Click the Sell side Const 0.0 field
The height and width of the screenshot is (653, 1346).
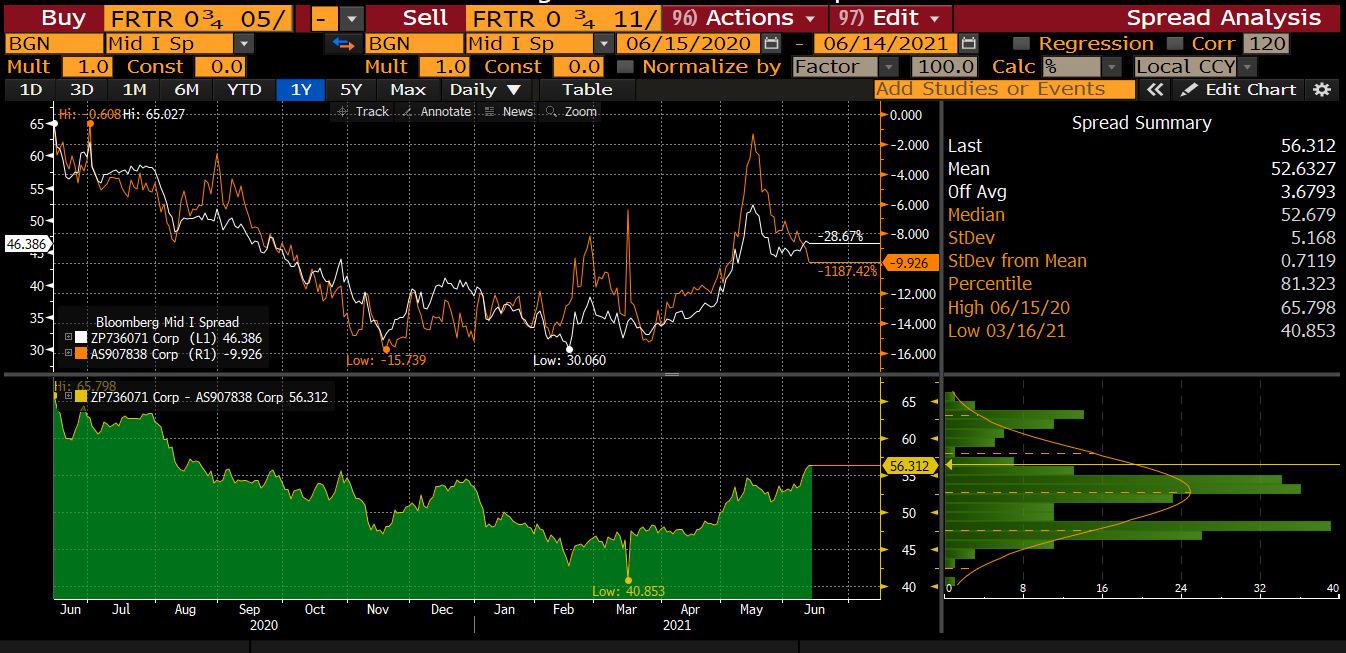point(578,67)
